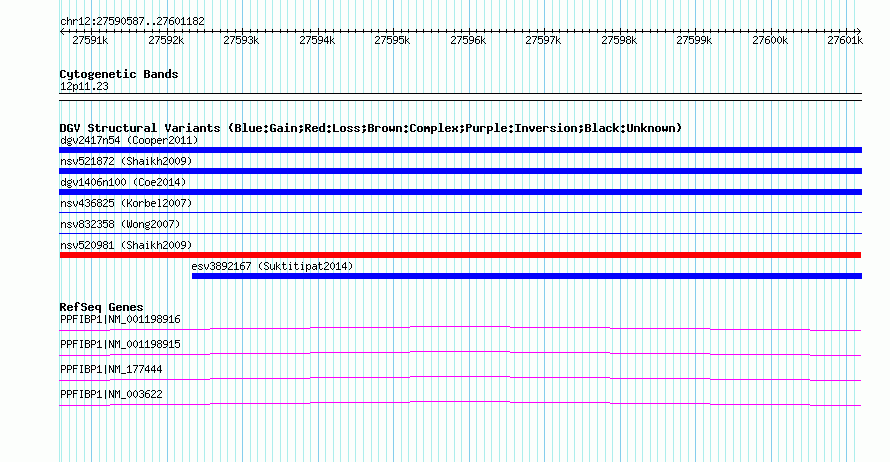The width and height of the screenshot is (890, 462).
Task: Open variant label dgv2417n54 (Cooper2011)
Action: tap(129, 140)
